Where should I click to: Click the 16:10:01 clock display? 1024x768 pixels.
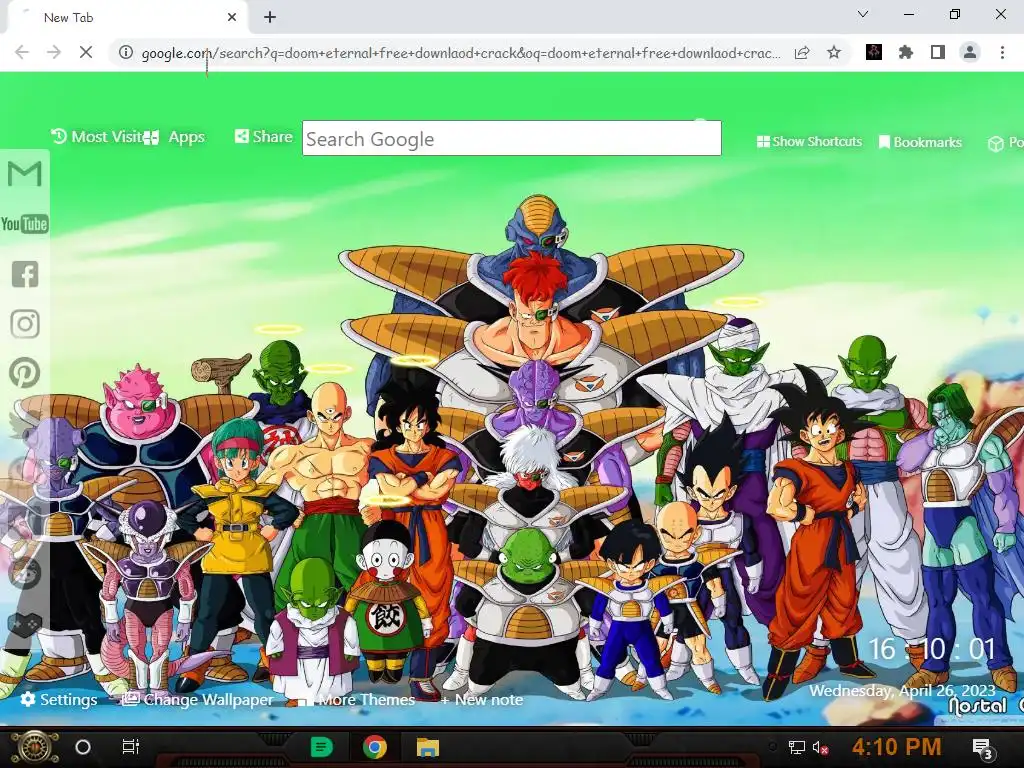click(932, 649)
